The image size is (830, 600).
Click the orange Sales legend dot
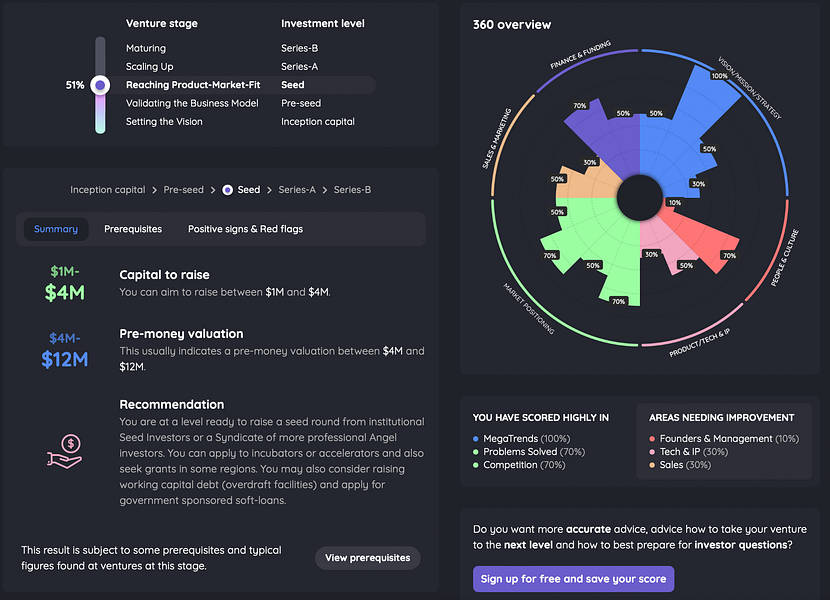(x=652, y=465)
